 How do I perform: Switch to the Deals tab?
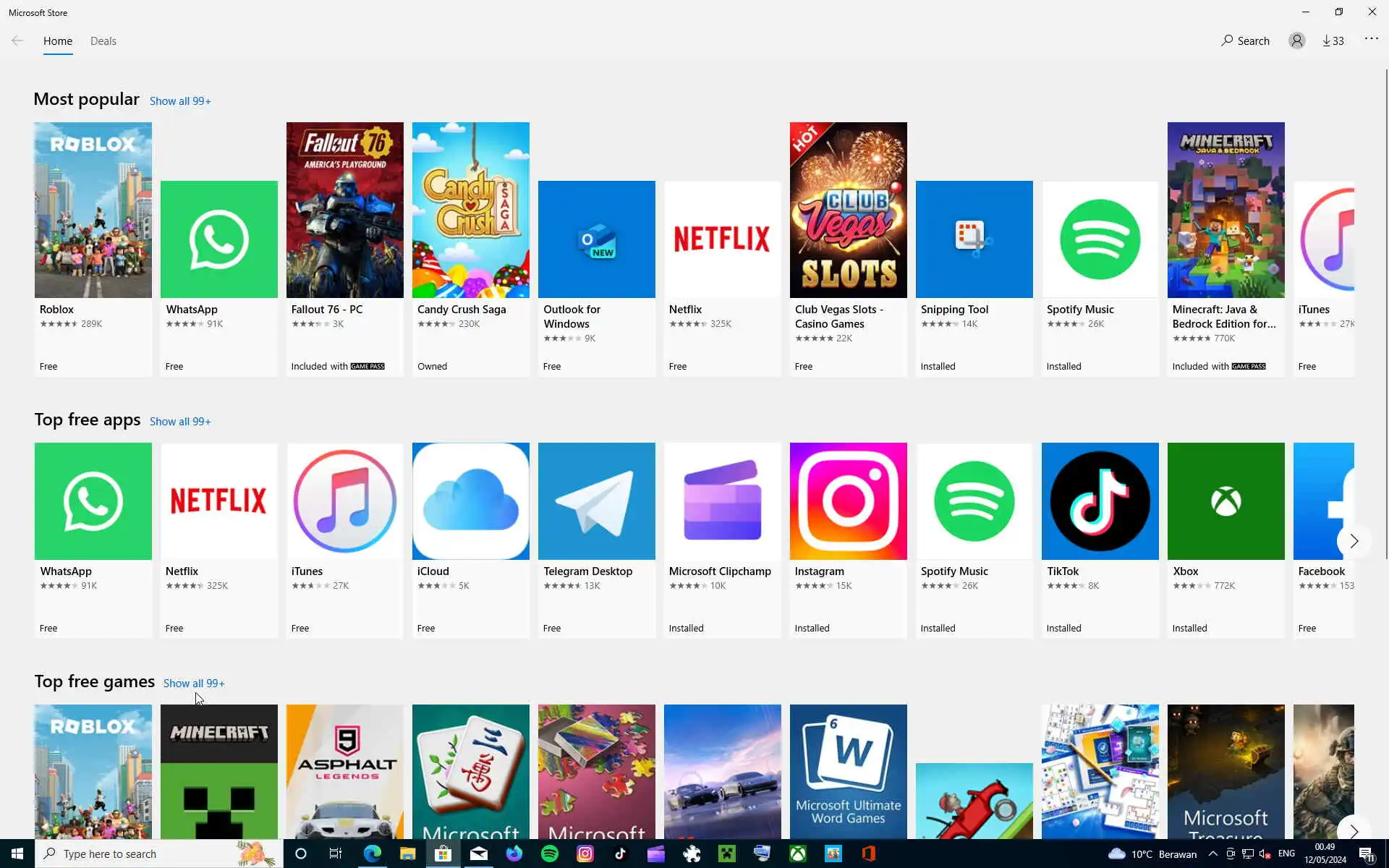point(103,41)
